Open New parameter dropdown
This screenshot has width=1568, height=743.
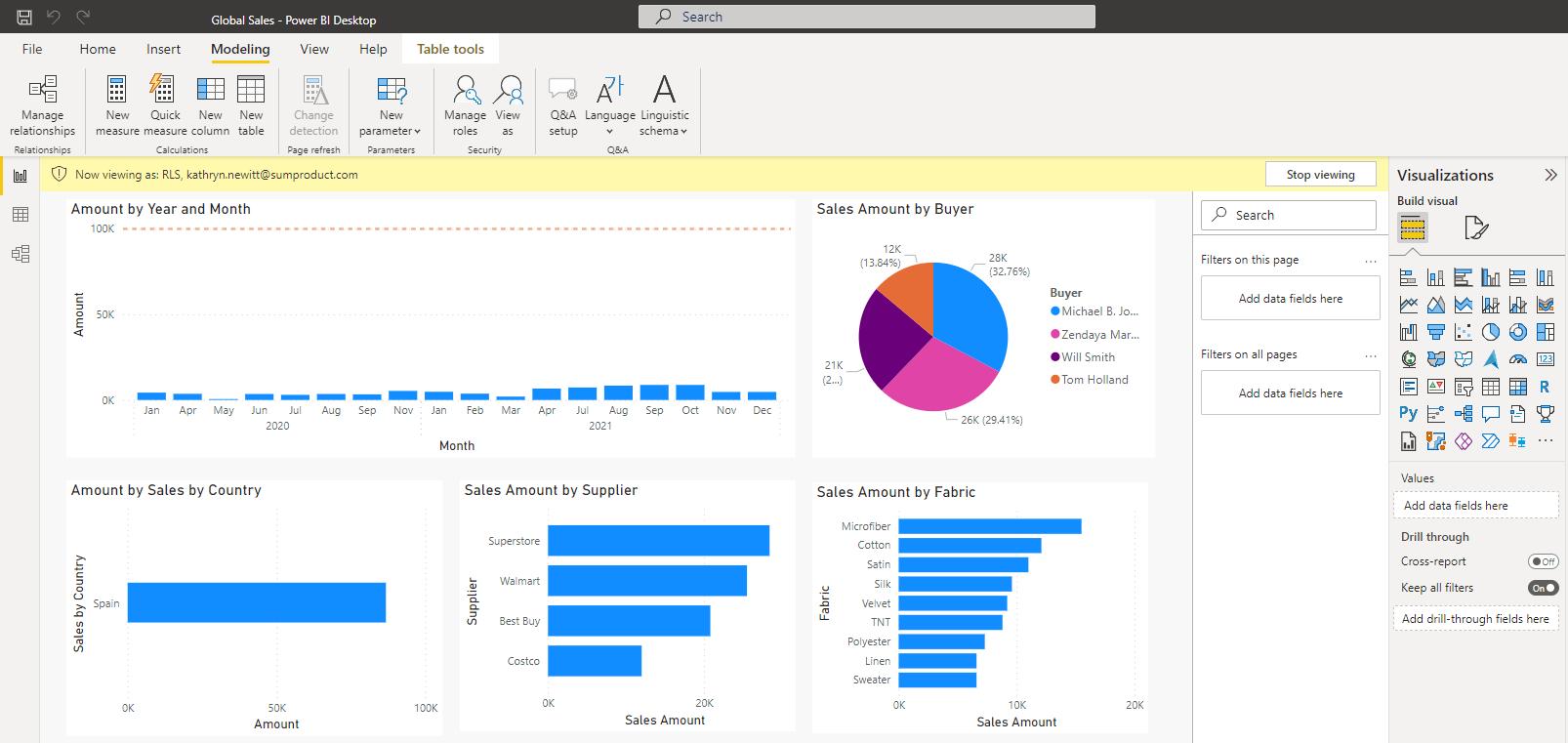(391, 105)
